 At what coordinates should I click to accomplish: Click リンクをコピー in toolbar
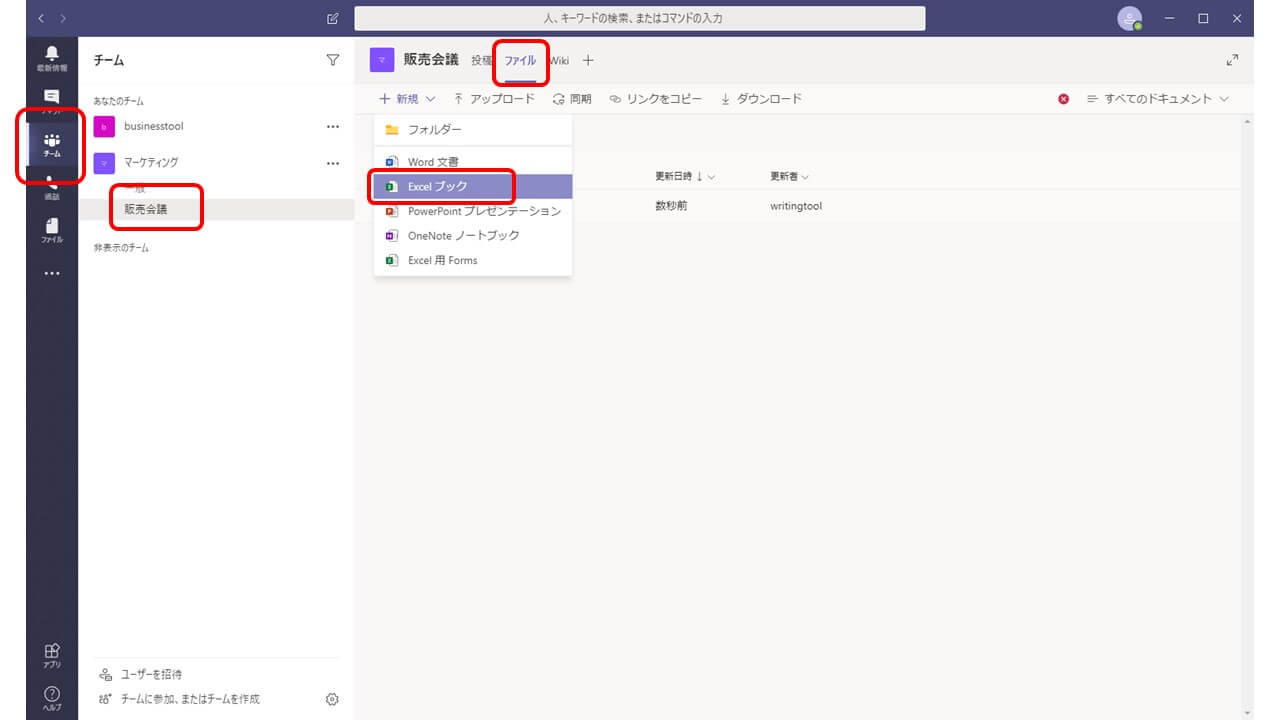pos(656,99)
